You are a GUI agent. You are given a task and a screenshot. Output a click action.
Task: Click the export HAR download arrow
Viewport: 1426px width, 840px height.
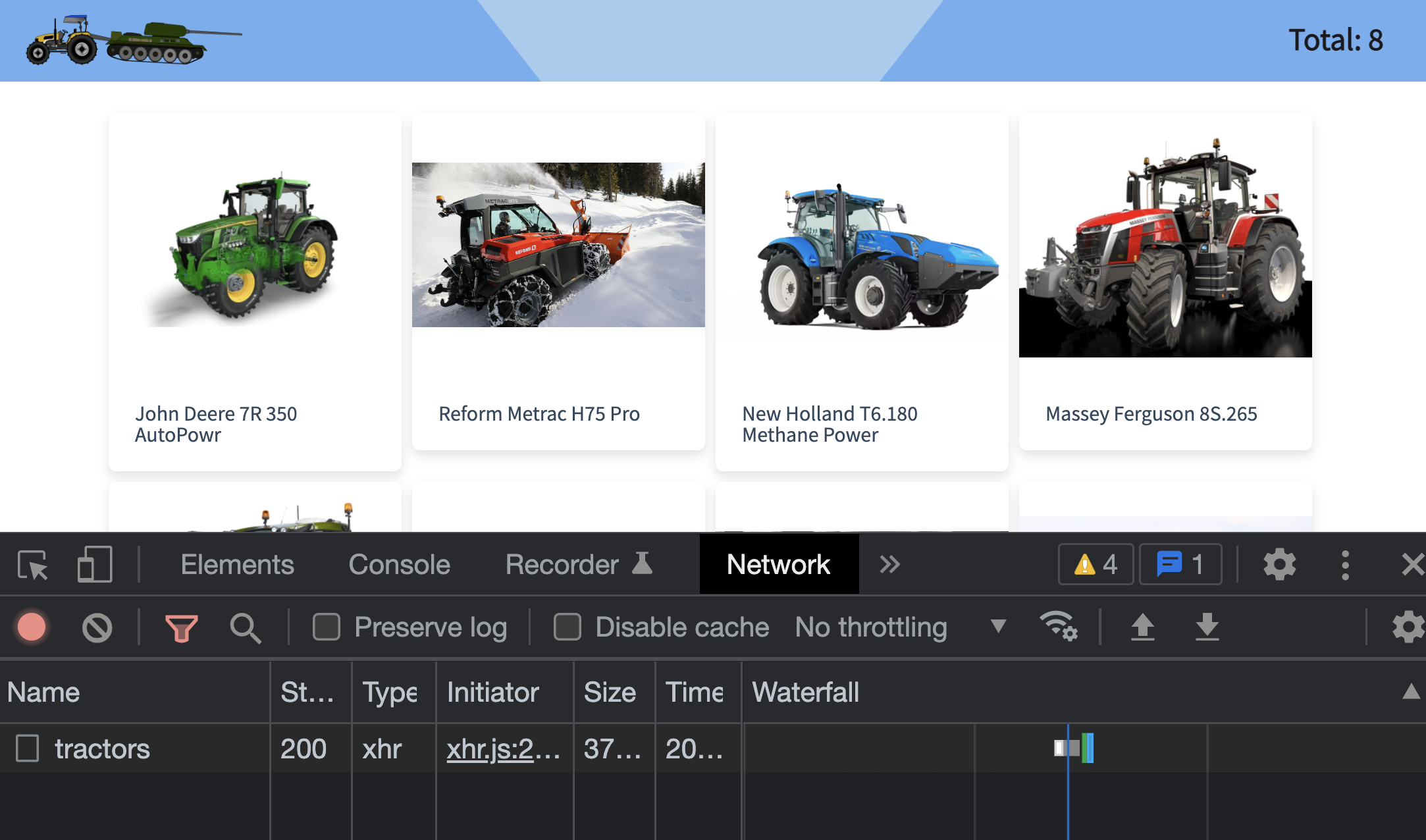1207,627
